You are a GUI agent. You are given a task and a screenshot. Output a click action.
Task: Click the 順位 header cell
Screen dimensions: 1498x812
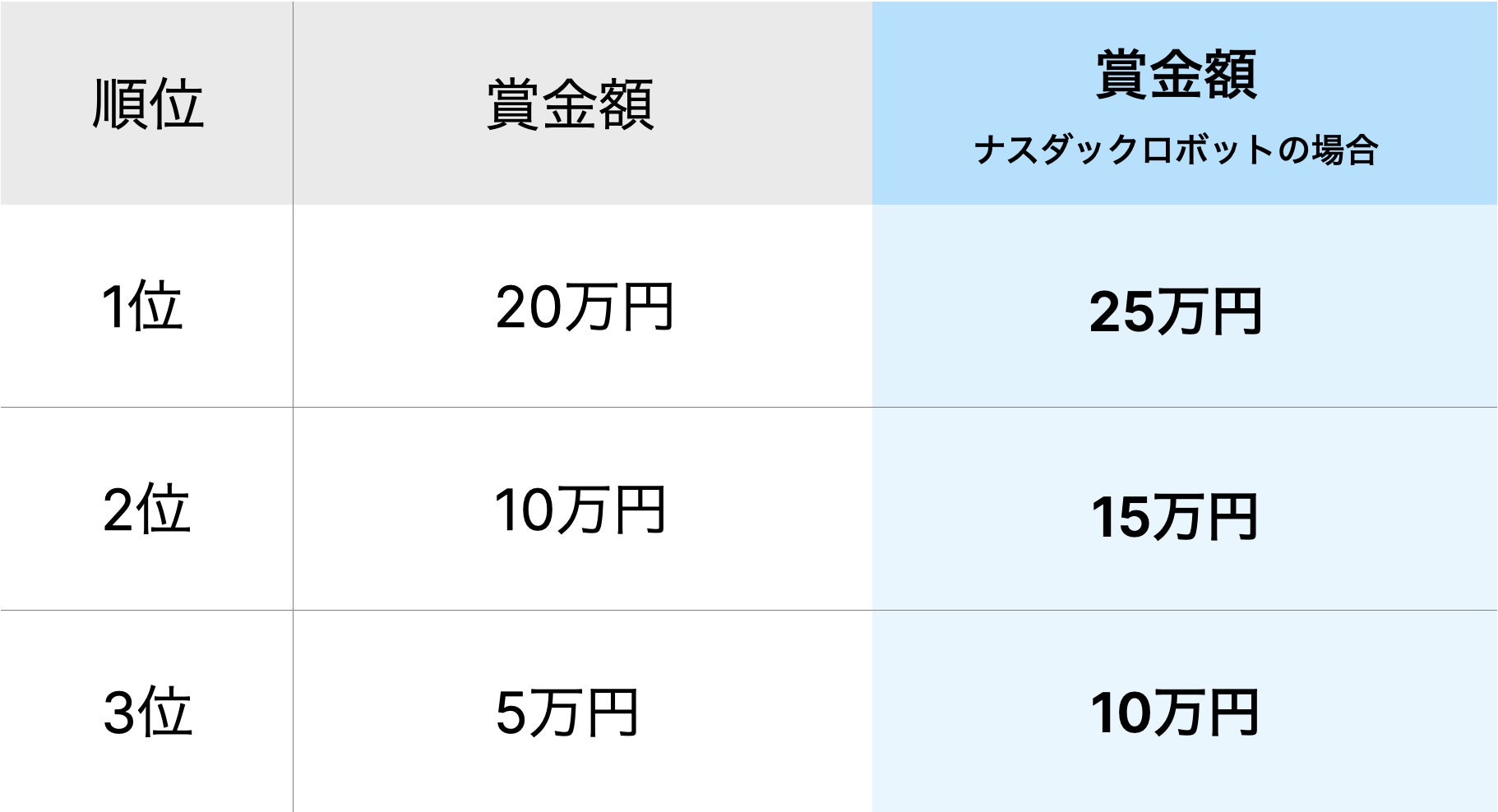point(147,104)
